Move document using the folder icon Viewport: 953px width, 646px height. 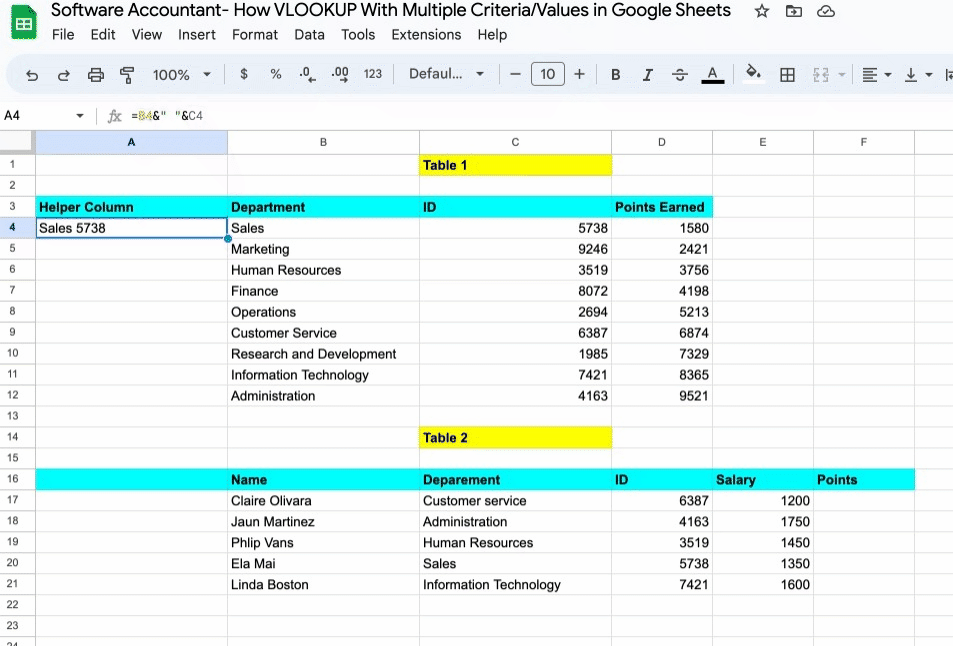[x=794, y=11]
